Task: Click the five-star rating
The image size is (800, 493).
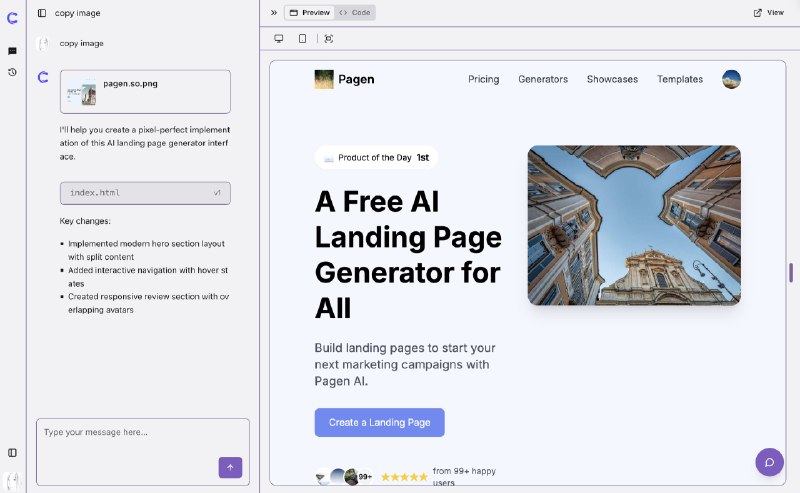Action: (404, 477)
